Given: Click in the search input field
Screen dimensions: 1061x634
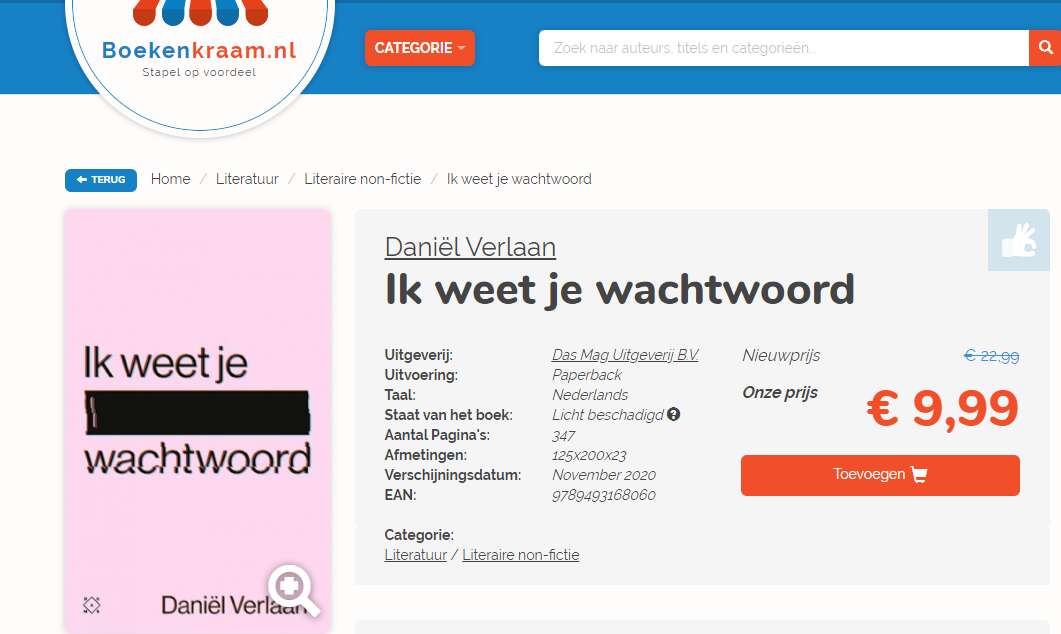Looking at the screenshot, I should [x=784, y=48].
